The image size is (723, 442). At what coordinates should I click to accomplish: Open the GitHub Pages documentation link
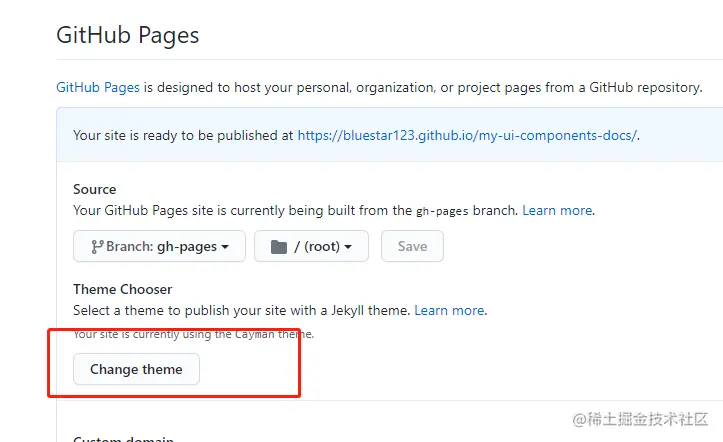pos(98,87)
